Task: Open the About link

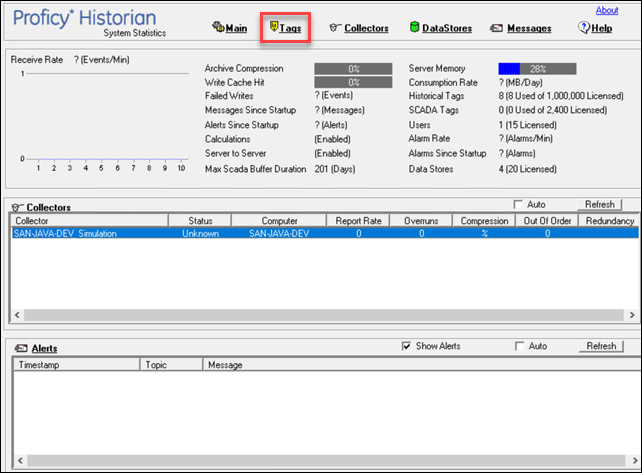Action: (607, 10)
